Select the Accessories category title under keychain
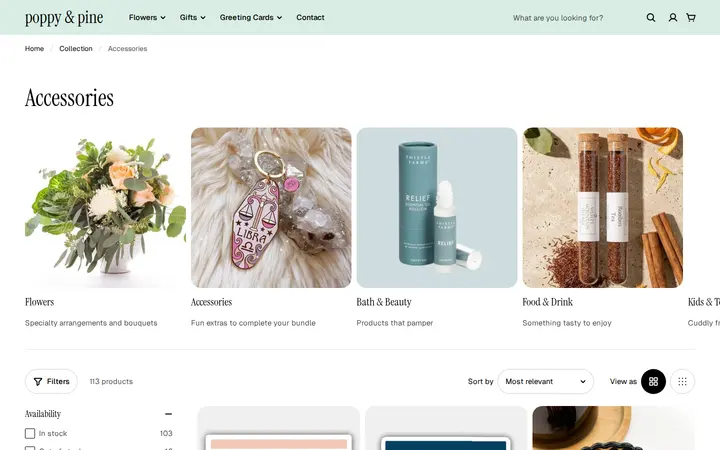 tap(211, 302)
